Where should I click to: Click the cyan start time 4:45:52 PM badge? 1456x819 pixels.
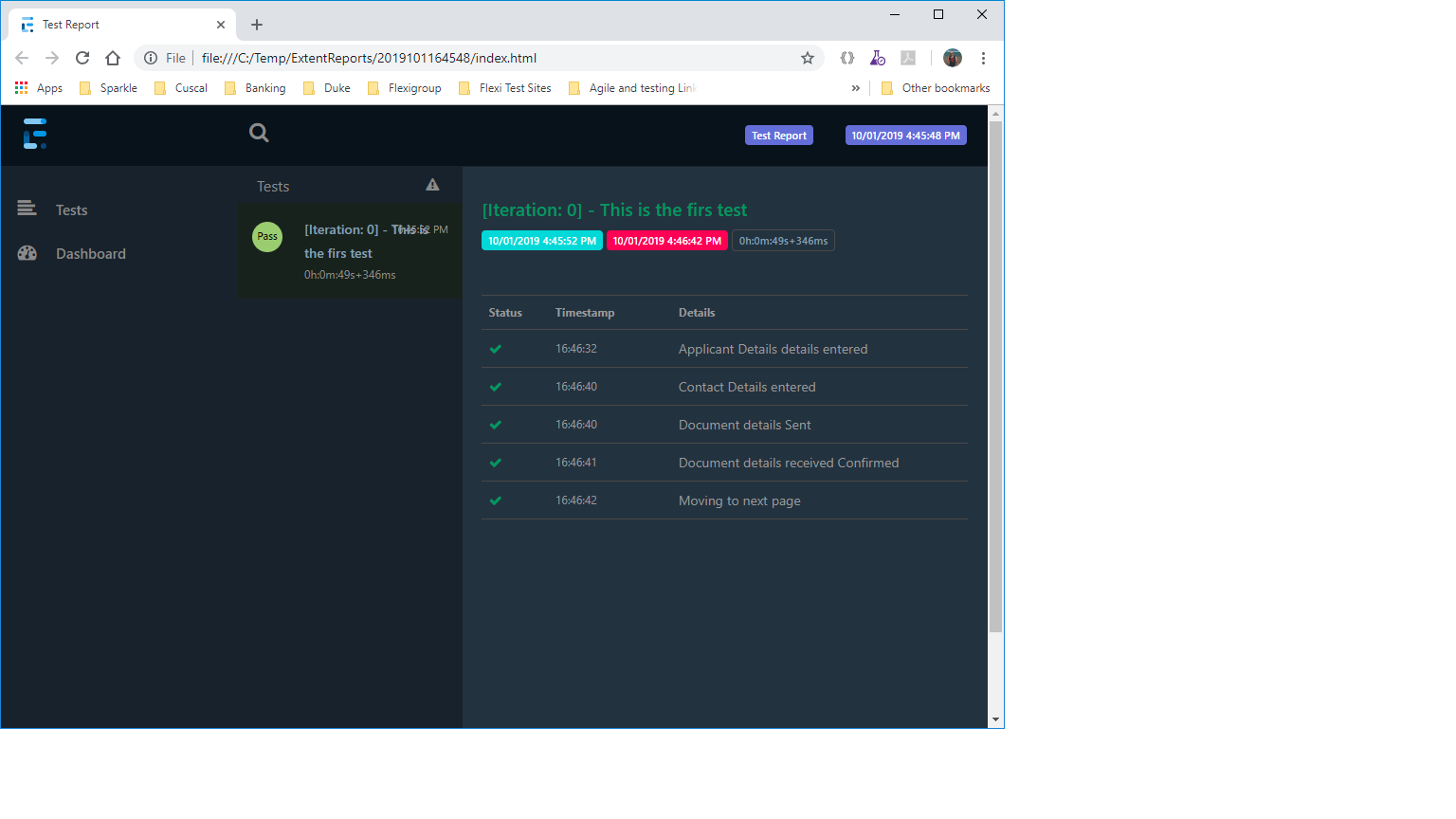point(542,241)
